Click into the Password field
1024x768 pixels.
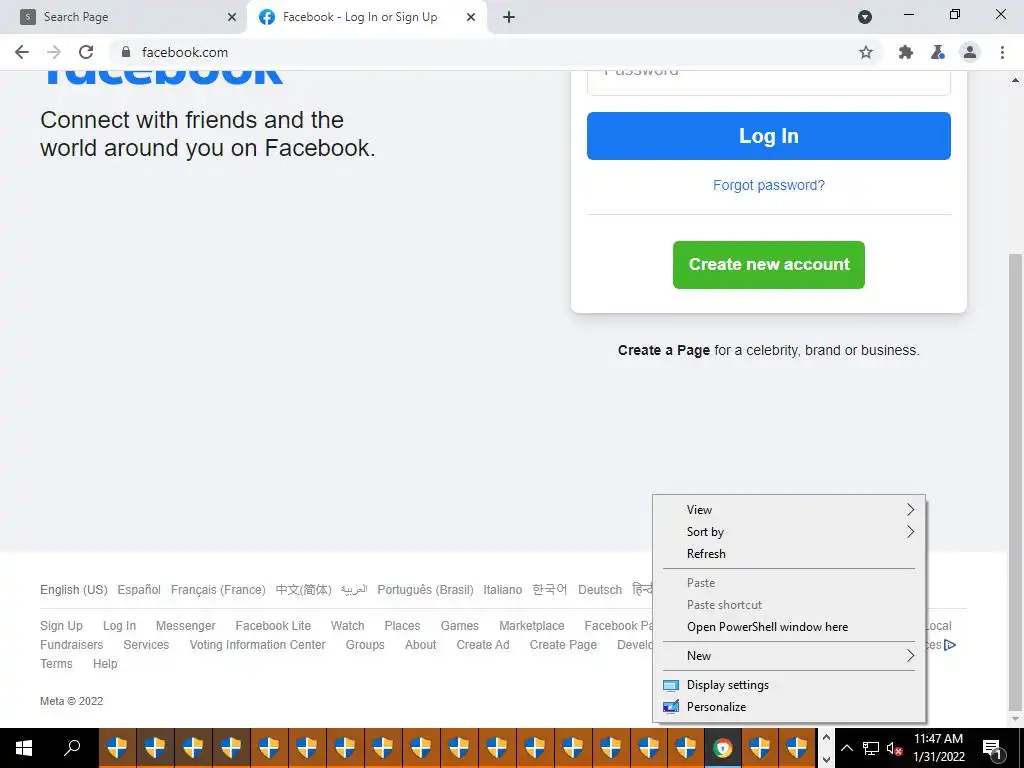click(769, 82)
